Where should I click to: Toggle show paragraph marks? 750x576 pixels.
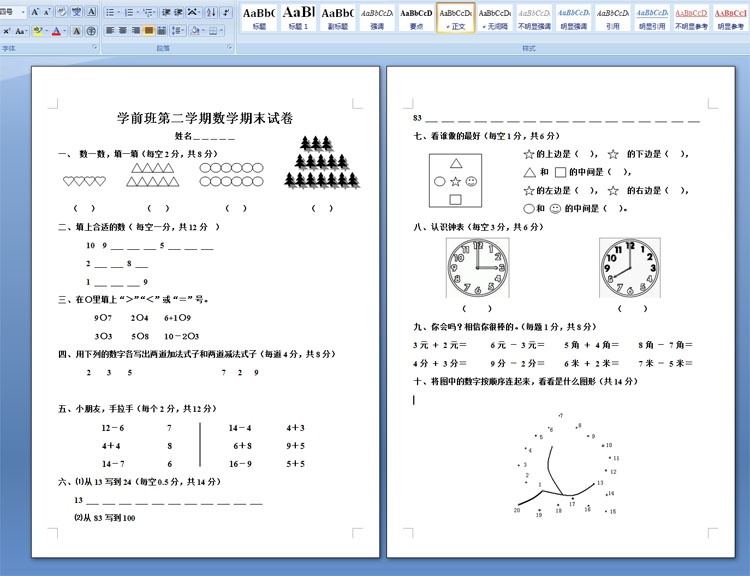tap(226, 12)
